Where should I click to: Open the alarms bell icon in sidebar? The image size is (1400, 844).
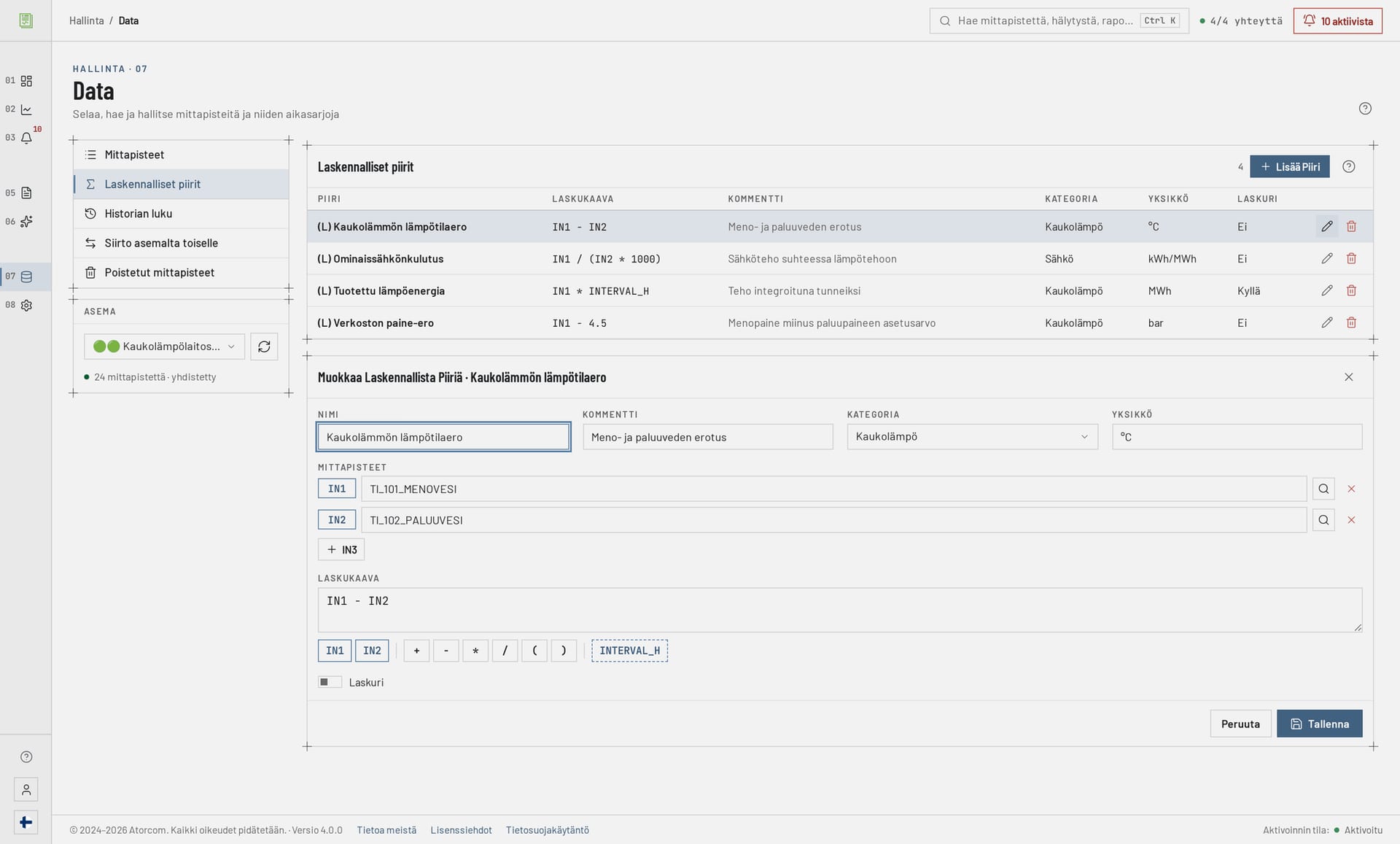26,138
